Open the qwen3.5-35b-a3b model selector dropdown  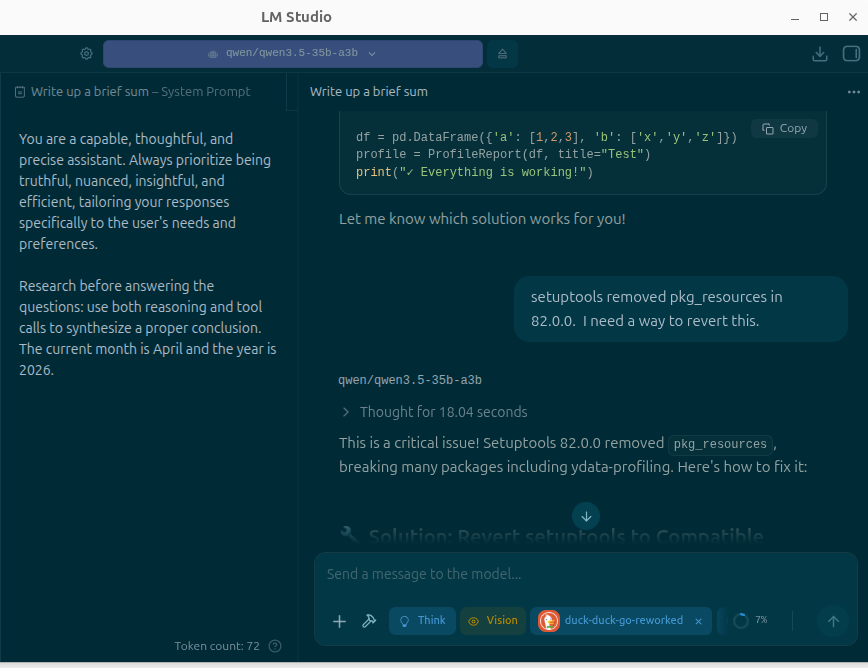[x=292, y=54]
